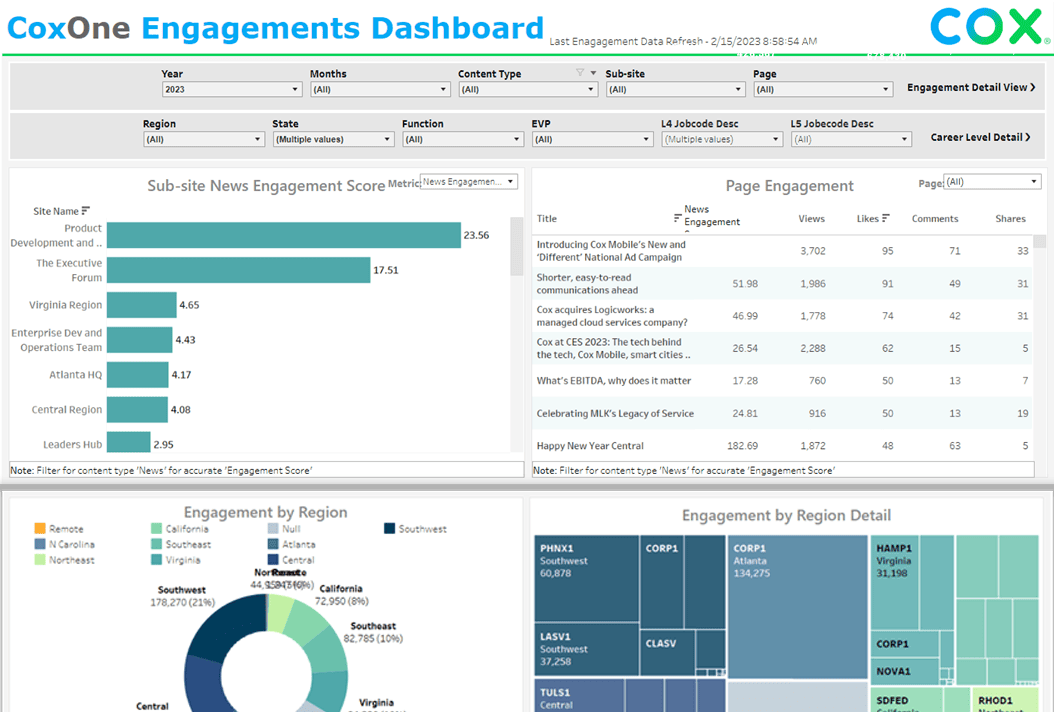
Task: Click the PHNX1 Southwest treemap tile
Action: [587, 578]
